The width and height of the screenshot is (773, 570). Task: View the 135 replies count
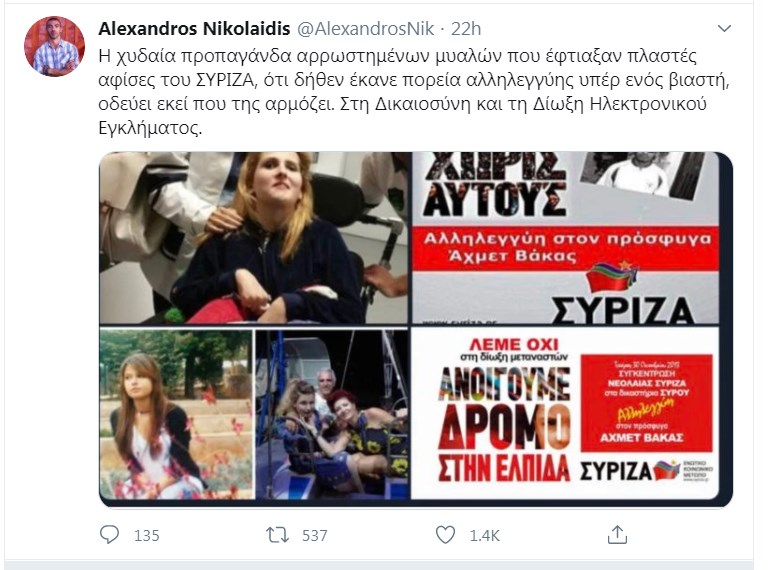[147, 535]
